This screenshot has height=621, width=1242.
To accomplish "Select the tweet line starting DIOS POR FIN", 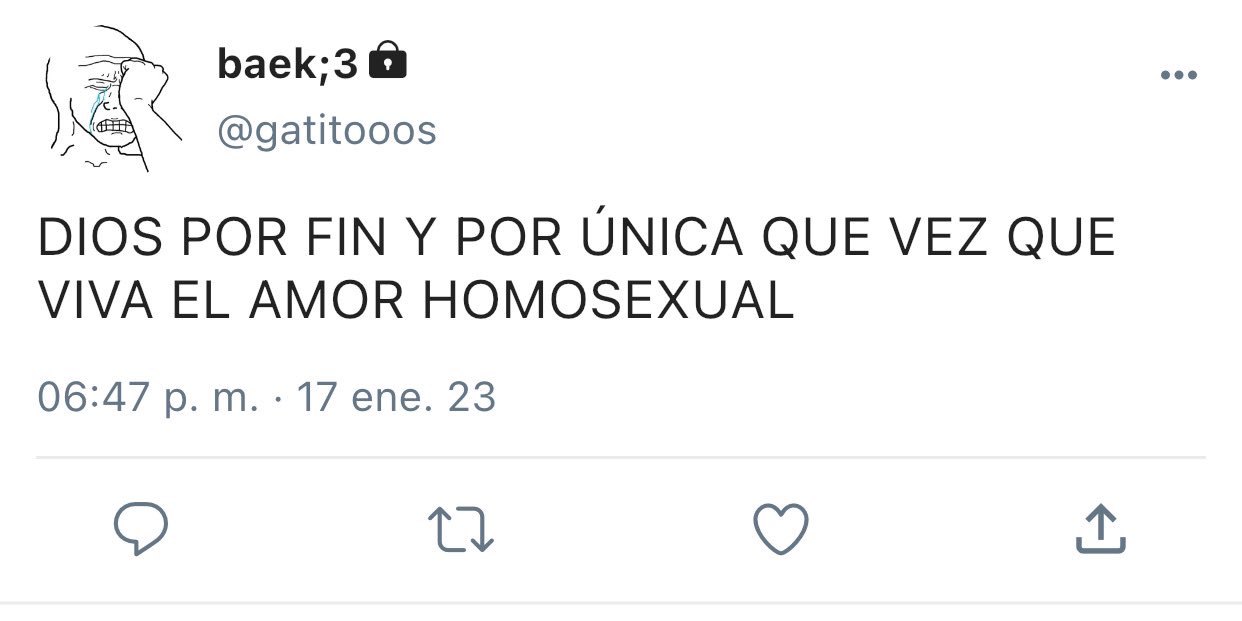I will point(576,239).
